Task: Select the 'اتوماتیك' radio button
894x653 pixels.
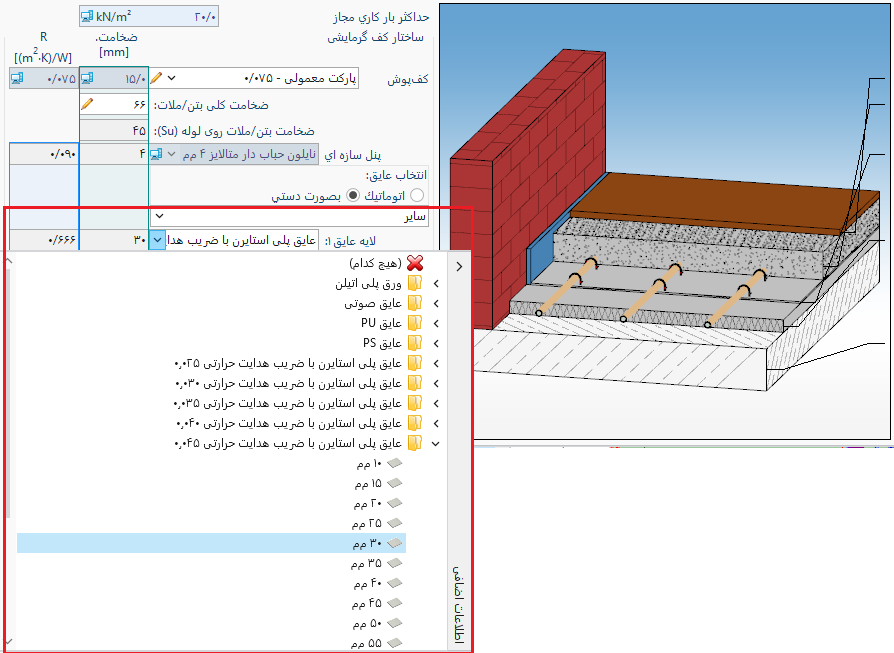Action: coord(417,195)
